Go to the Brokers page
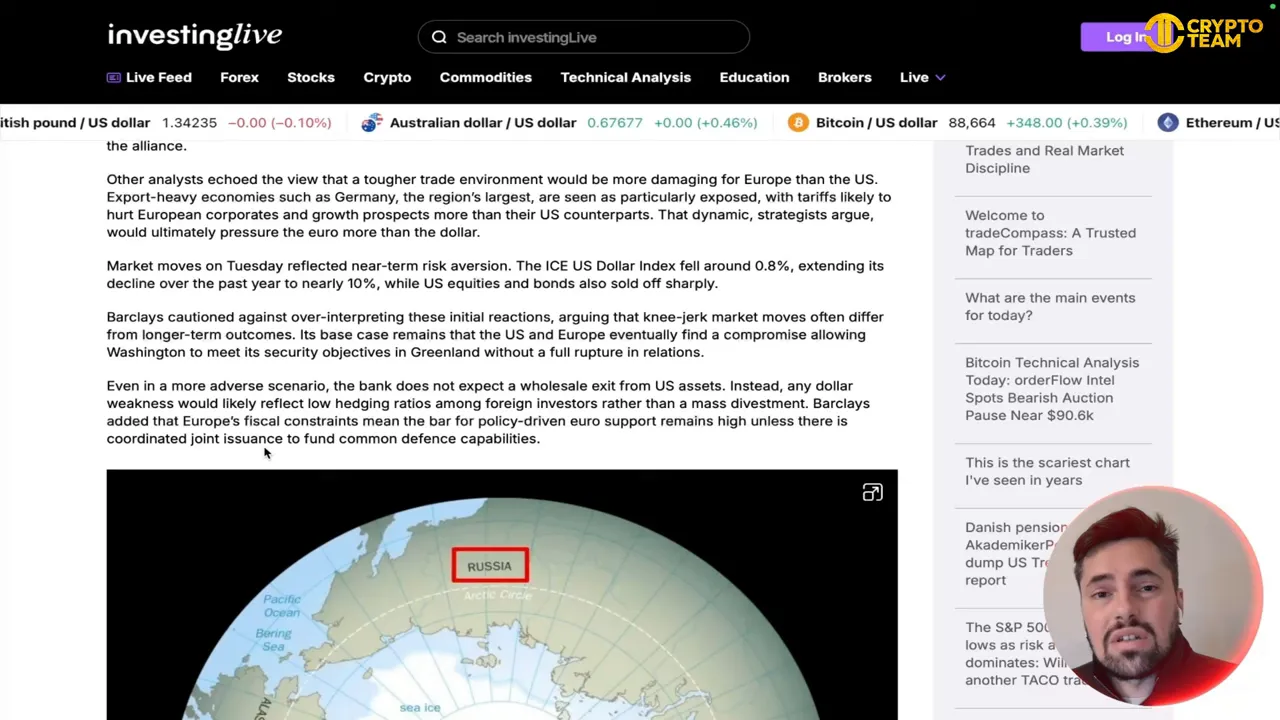This screenshot has height=720, width=1280. 844,77
